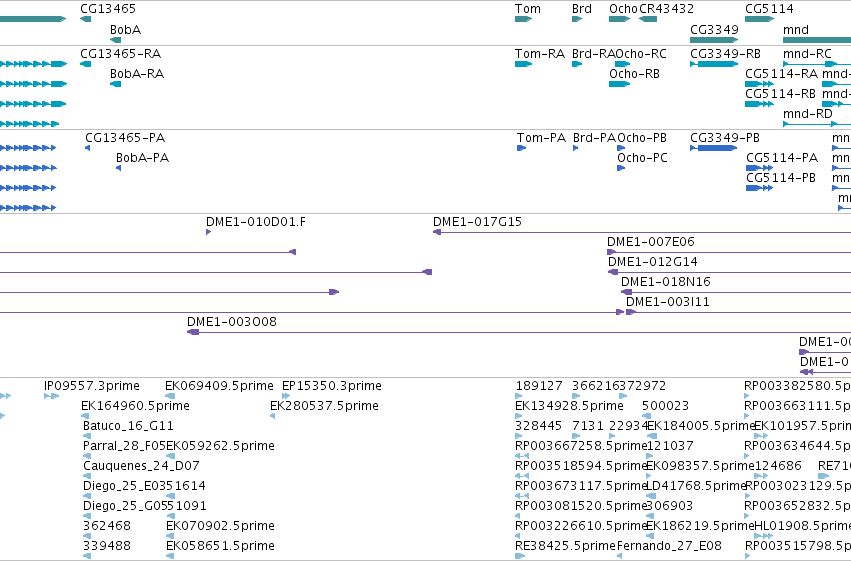Open the 328445 feature label
The height and width of the screenshot is (561, 851).
[538, 426]
